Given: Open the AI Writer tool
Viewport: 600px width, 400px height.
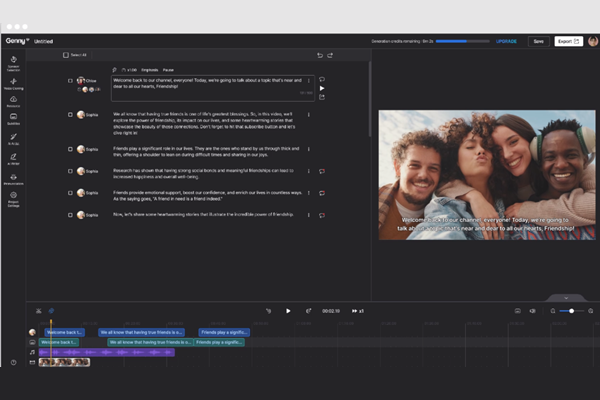Looking at the screenshot, I should click(x=13, y=159).
